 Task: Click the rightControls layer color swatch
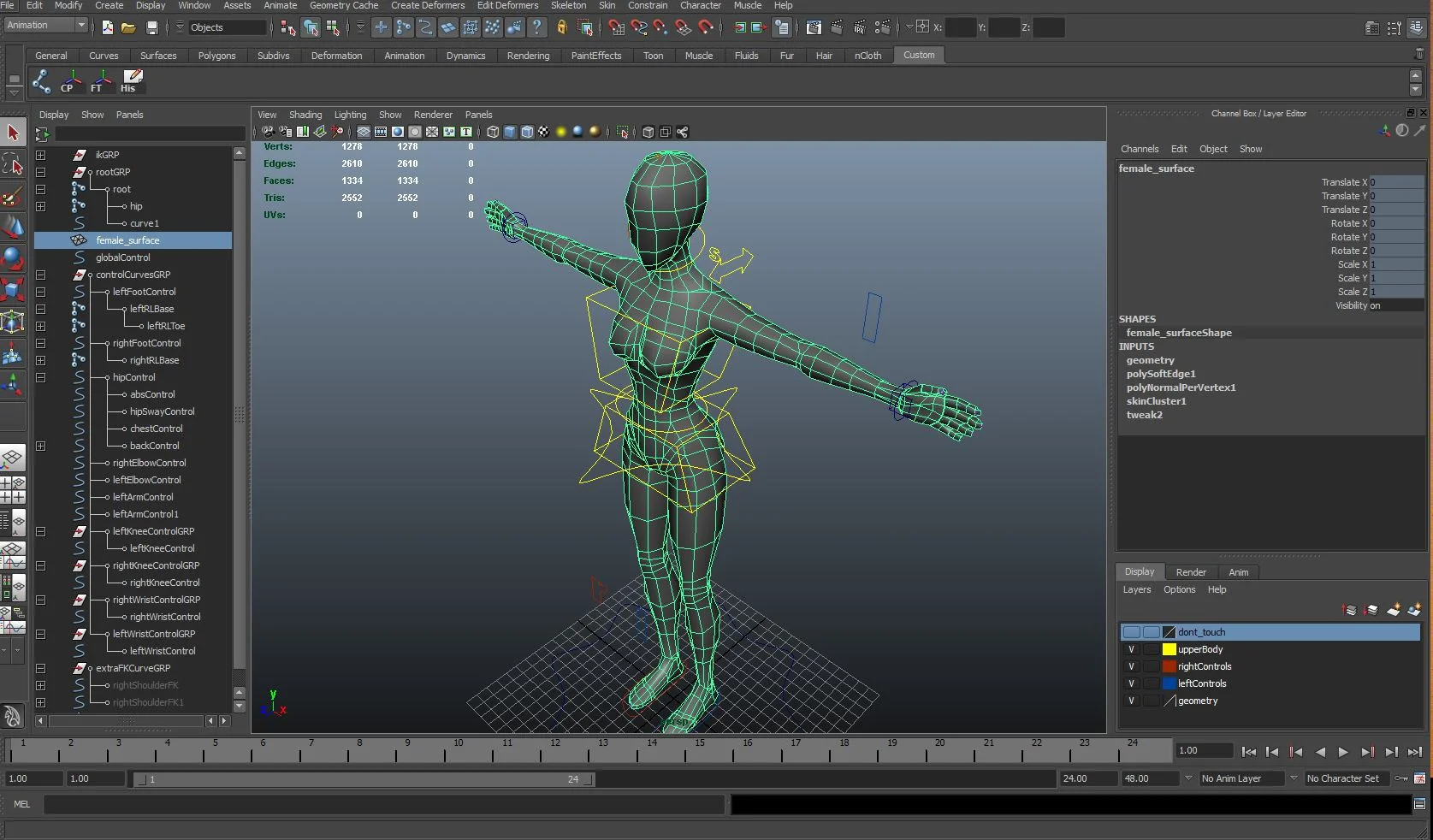pyautogui.click(x=1169, y=666)
